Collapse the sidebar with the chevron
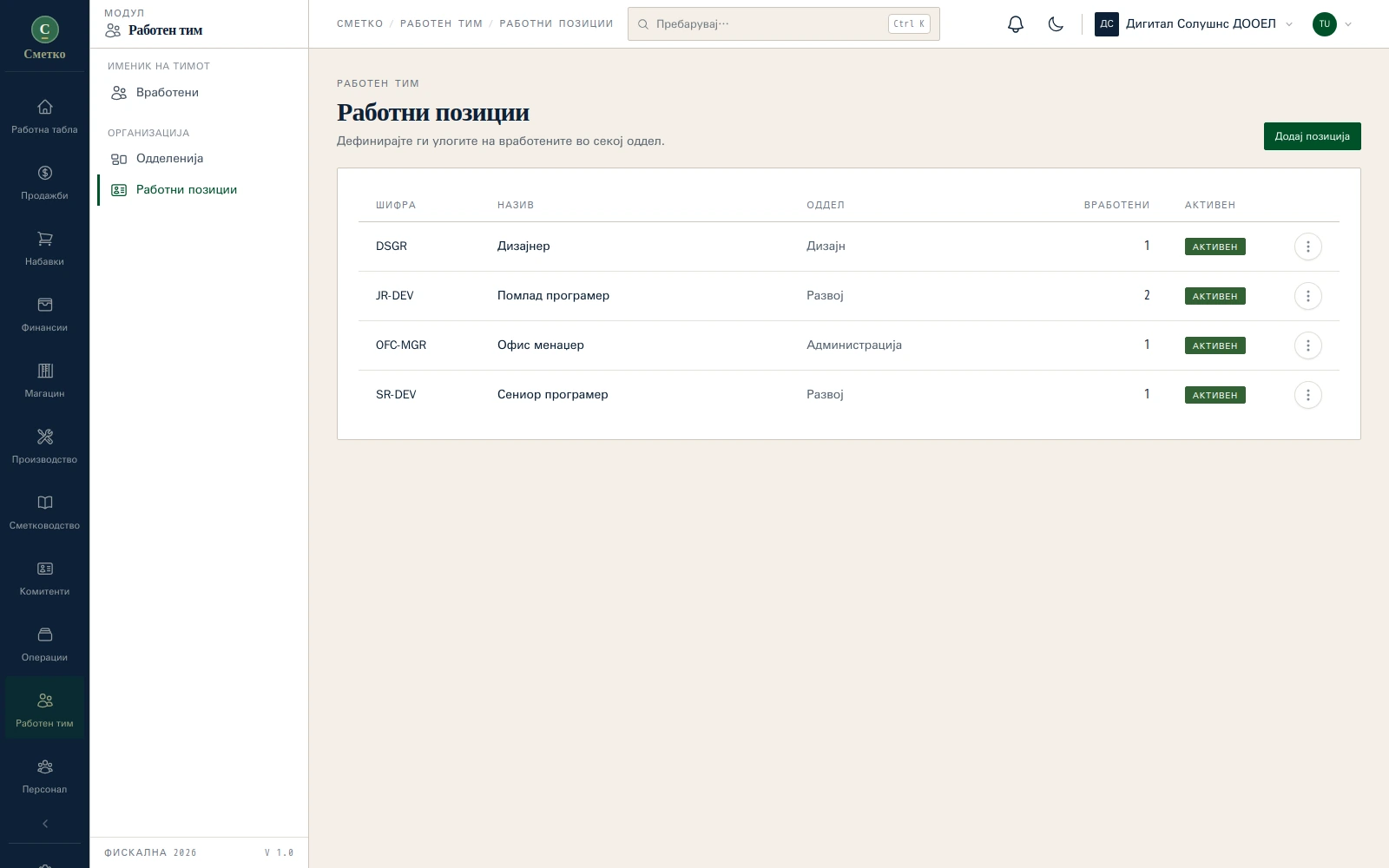This screenshot has height=868, width=1389. point(44,824)
